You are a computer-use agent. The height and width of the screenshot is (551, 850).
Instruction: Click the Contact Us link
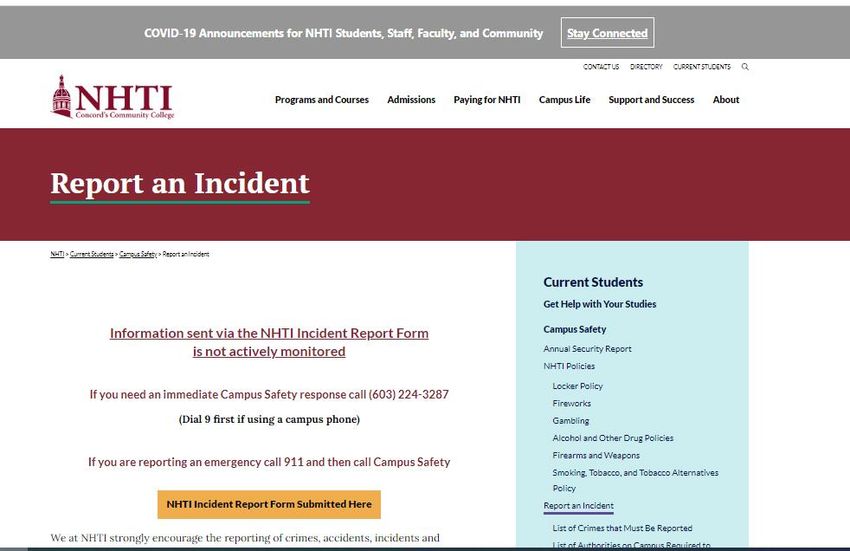[601, 67]
